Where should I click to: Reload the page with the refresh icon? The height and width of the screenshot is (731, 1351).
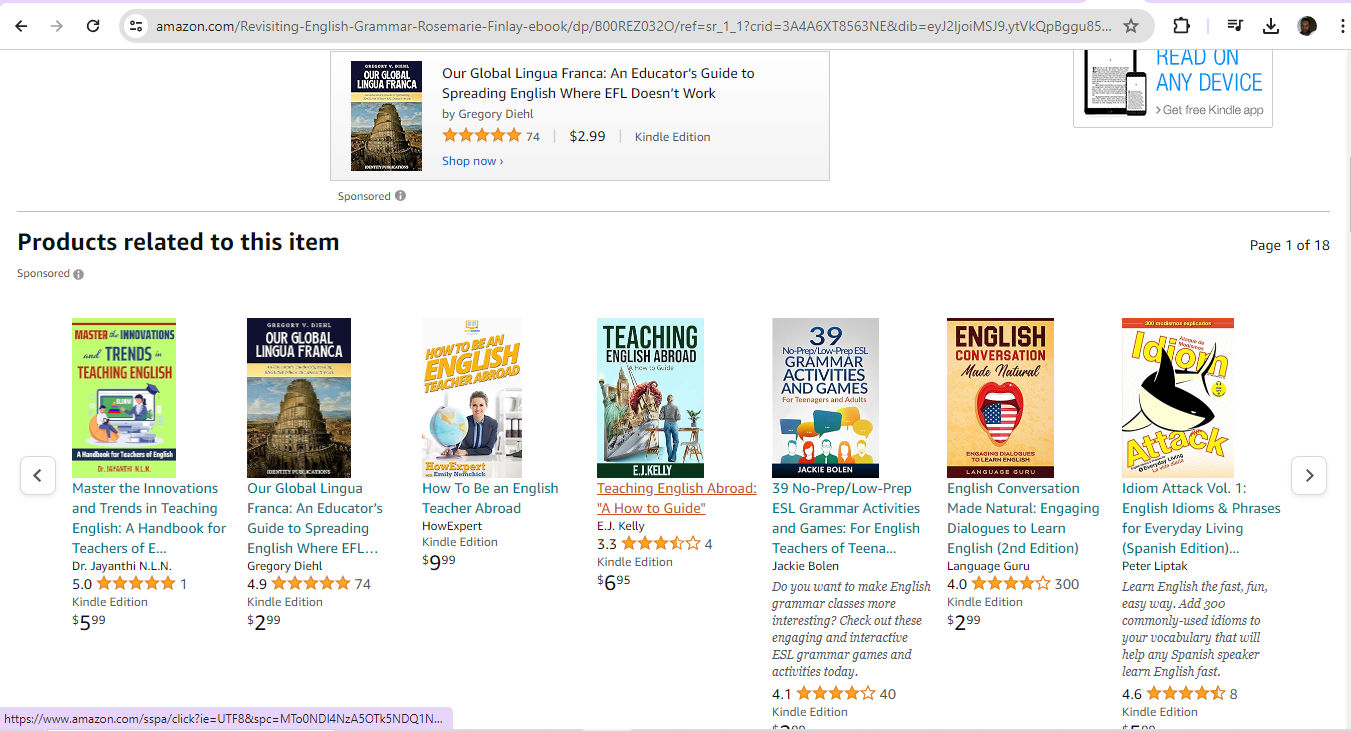click(93, 27)
